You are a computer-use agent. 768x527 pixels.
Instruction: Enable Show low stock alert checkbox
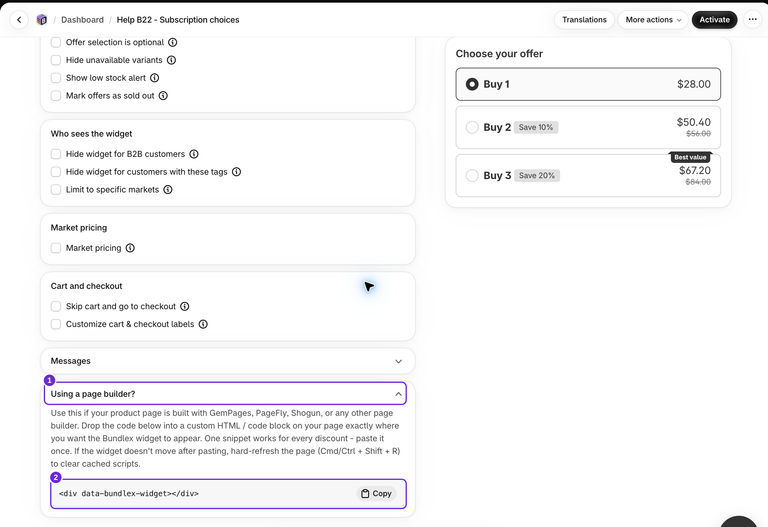coord(56,78)
